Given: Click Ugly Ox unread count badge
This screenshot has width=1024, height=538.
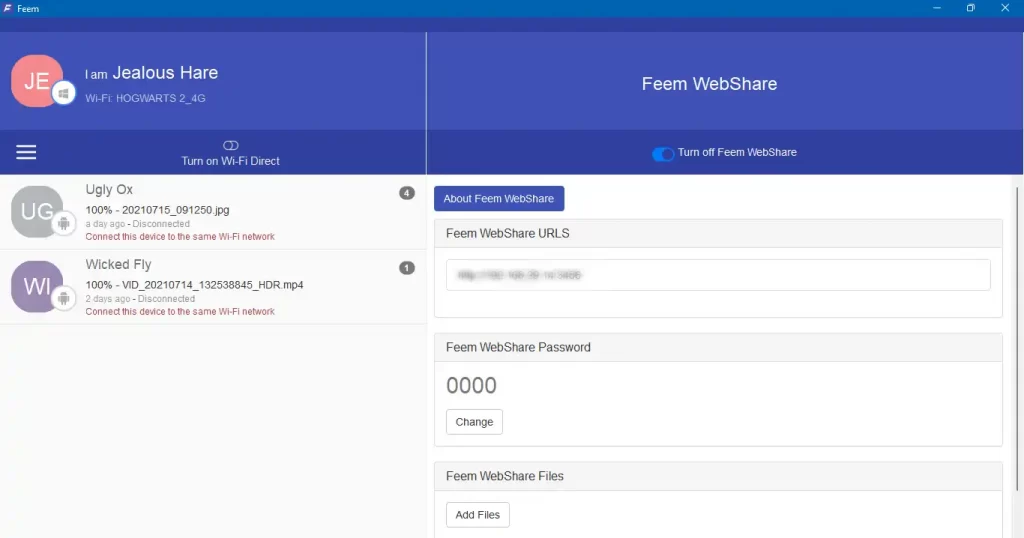Looking at the screenshot, I should coord(407,193).
